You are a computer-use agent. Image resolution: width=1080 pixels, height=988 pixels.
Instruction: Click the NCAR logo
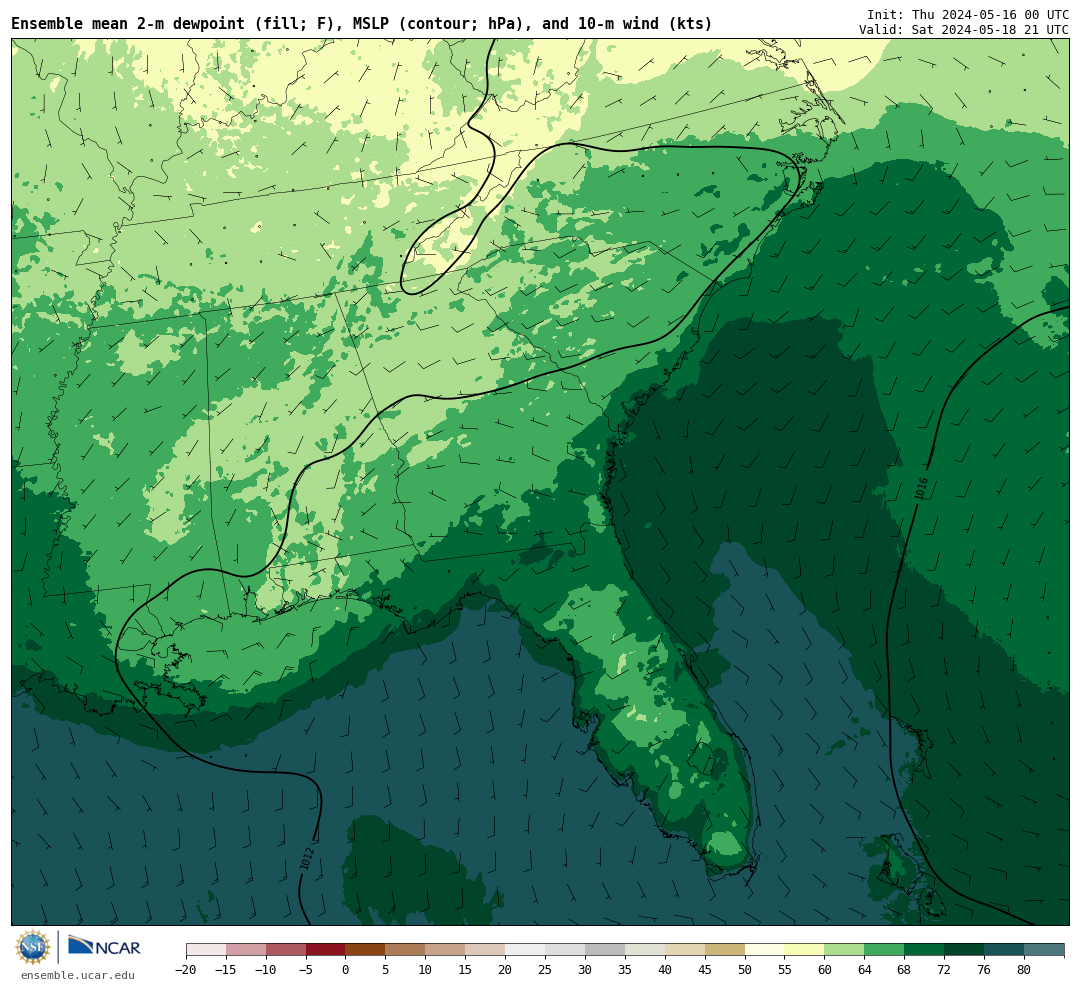point(104,946)
